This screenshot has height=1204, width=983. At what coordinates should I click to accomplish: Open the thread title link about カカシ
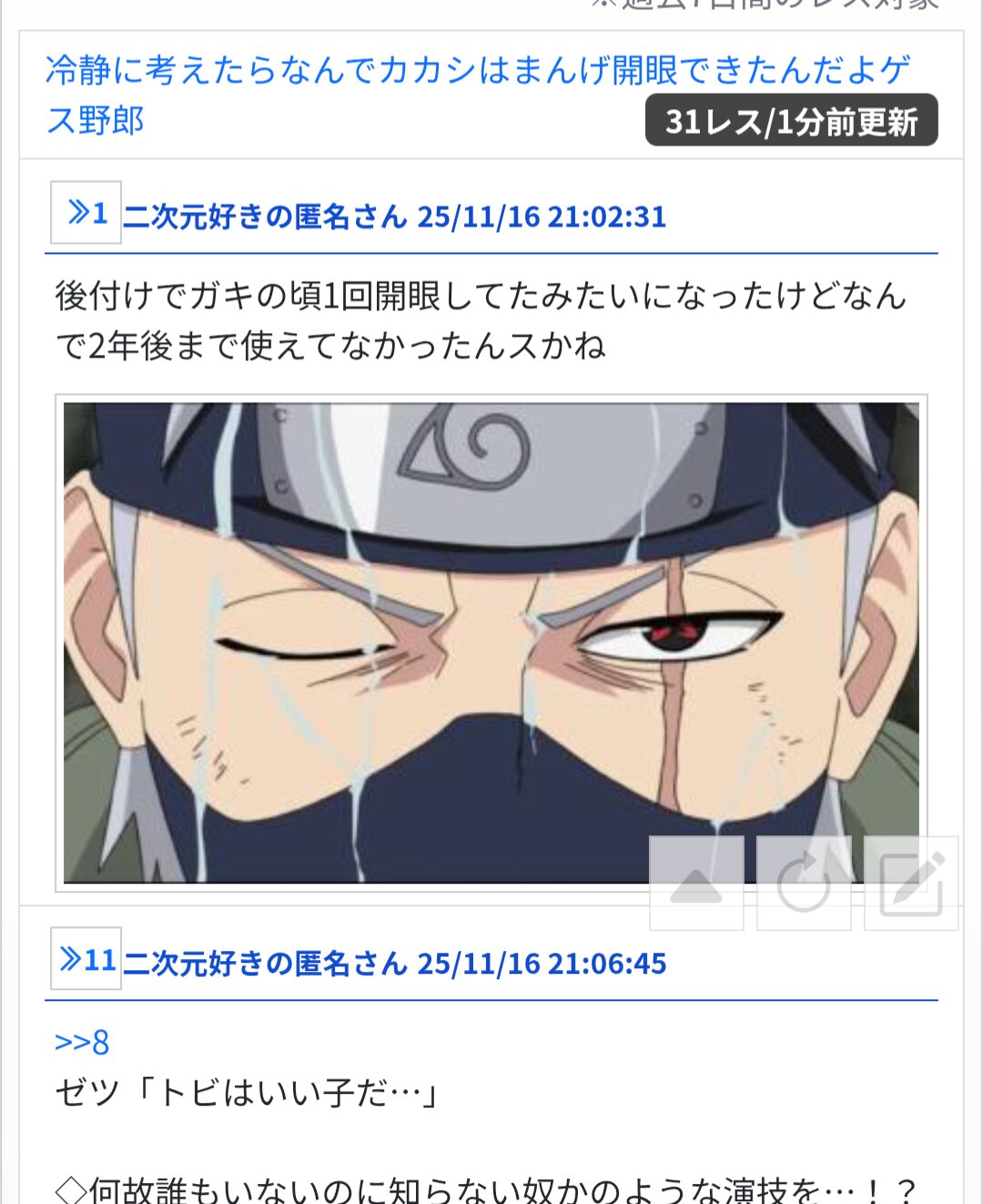[x=478, y=95]
